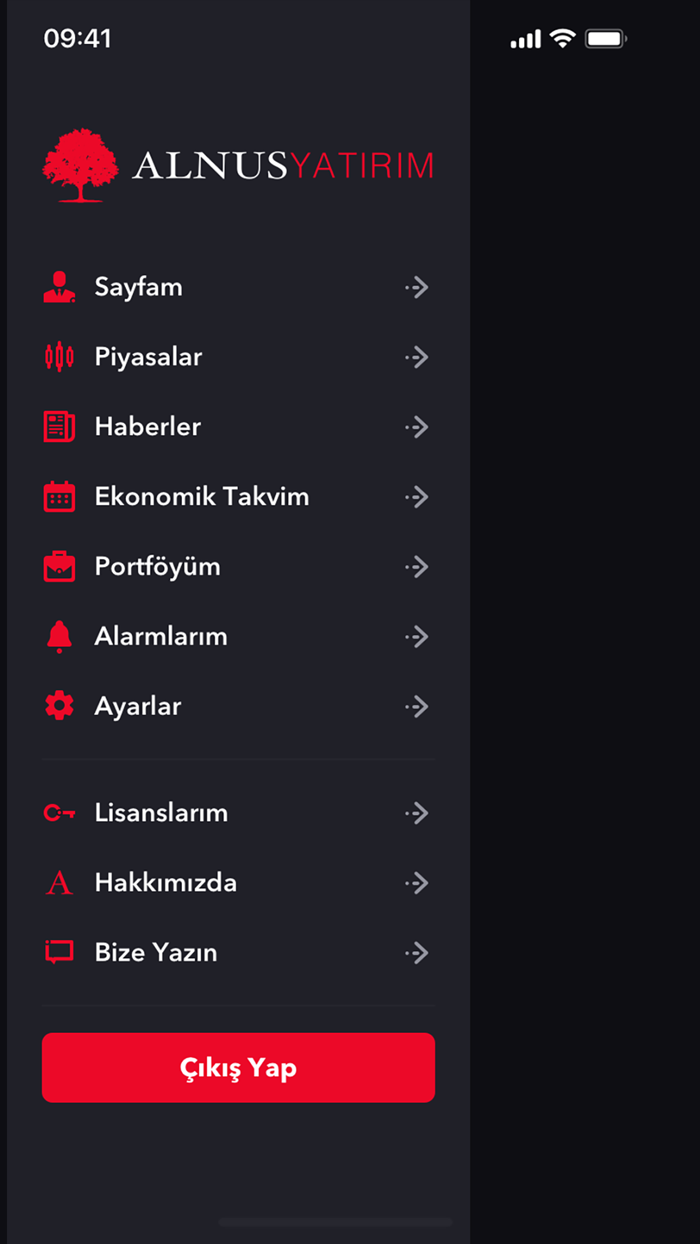The height and width of the screenshot is (1244, 700).
Task: Click the battery status indicator
Action: [x=605, y=38]
